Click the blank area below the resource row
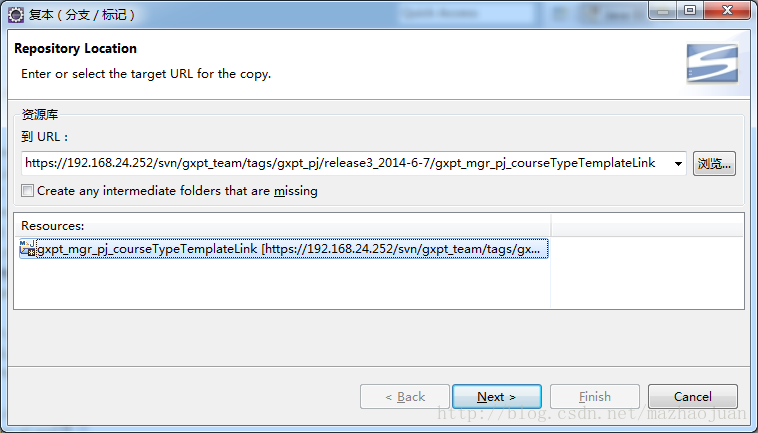This screenshot has height=433, width=758. coord(280,285)
